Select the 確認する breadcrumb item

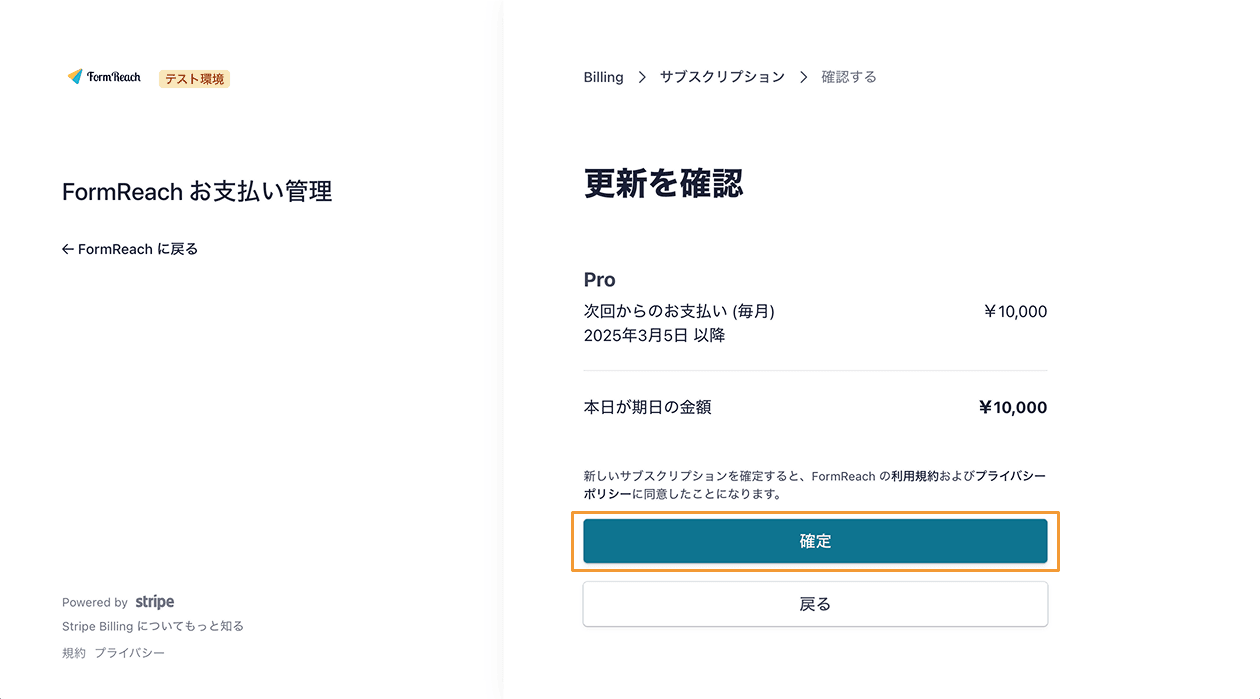848,76
